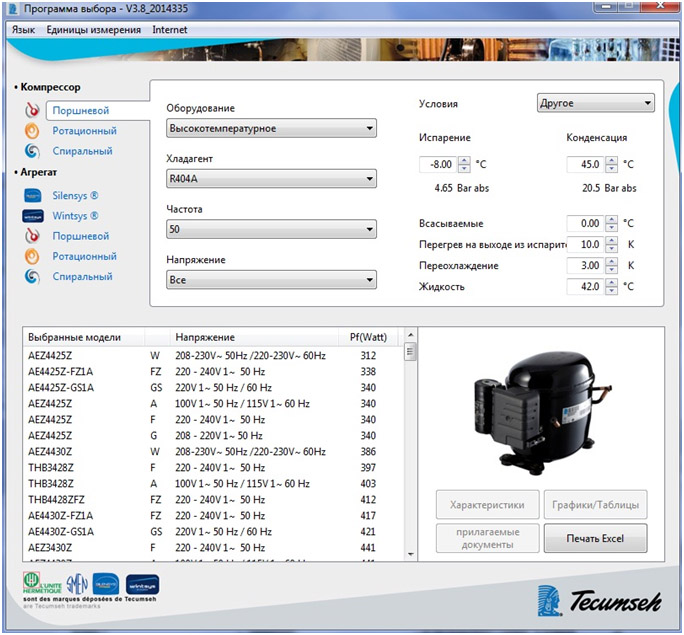The width and height of the screenshot is (684, 635).
Task: Open the Оборудование dropdown
Action: point(271,128)
